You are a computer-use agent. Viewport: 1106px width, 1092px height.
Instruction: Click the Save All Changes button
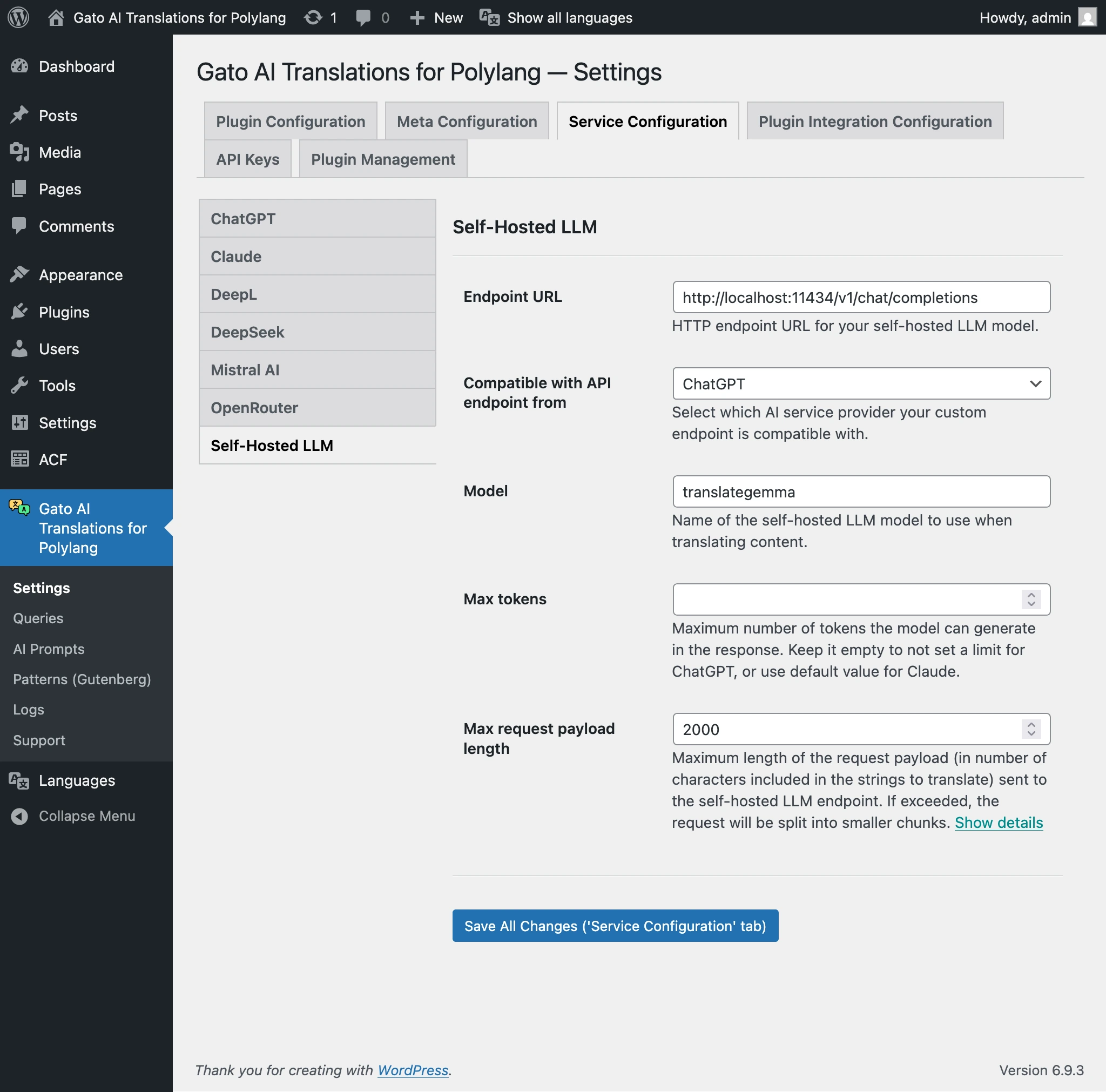coord(615,925)
